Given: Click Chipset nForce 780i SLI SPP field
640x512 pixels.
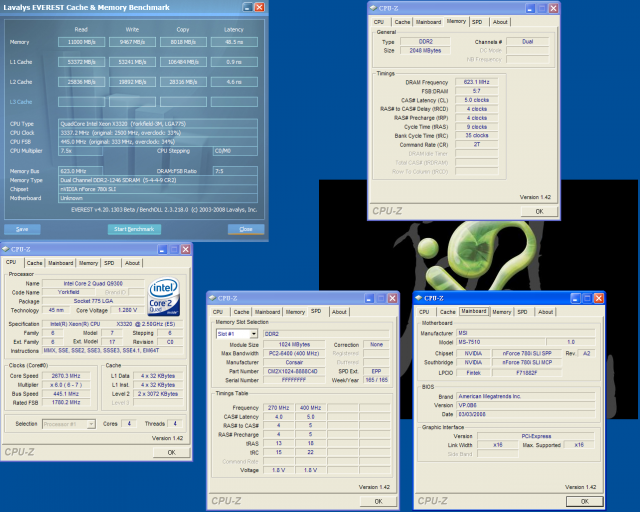Looking at the screenshot, I should pyautogui.click(x=527, y=354).
